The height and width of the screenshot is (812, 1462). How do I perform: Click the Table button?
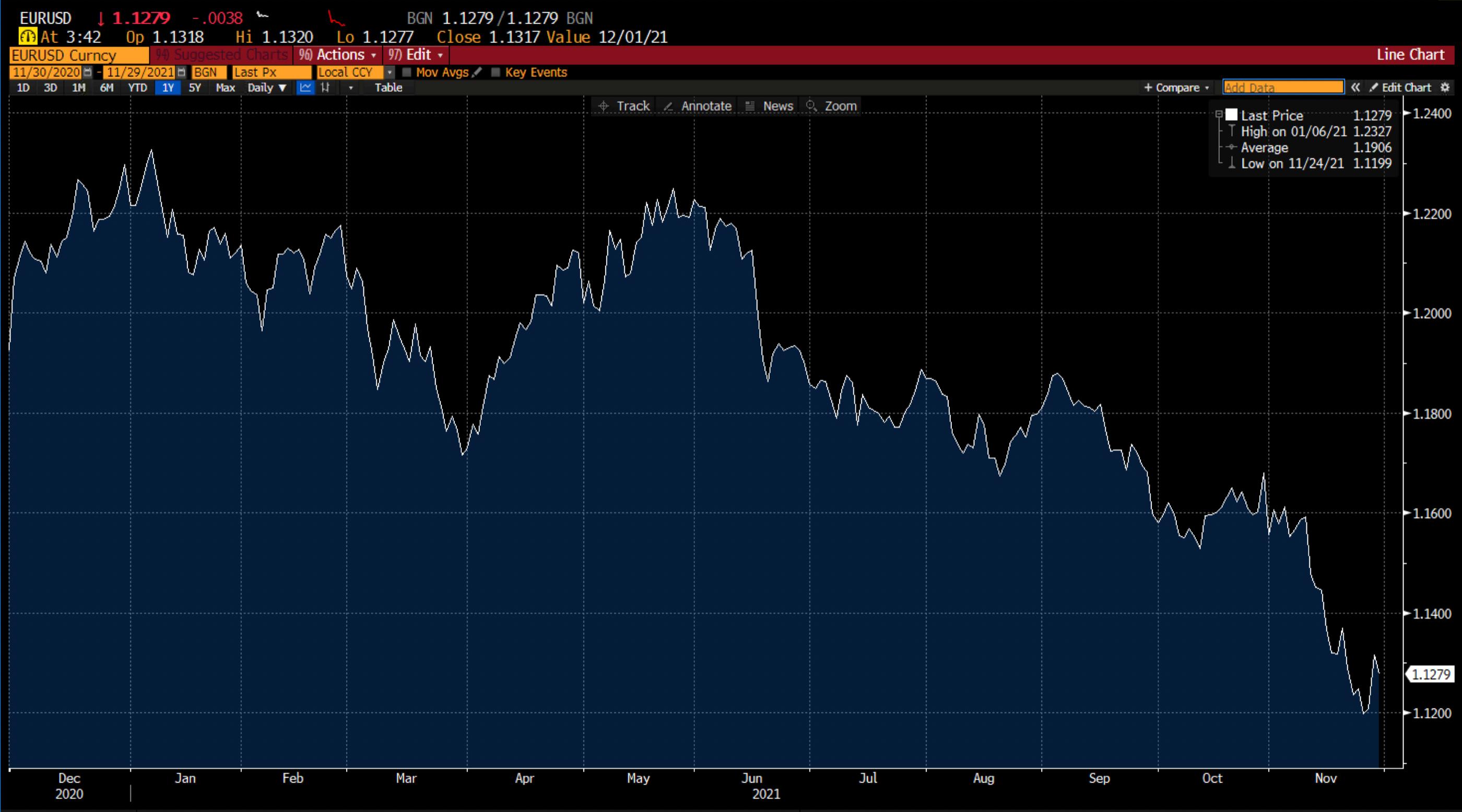pos(388,88)
